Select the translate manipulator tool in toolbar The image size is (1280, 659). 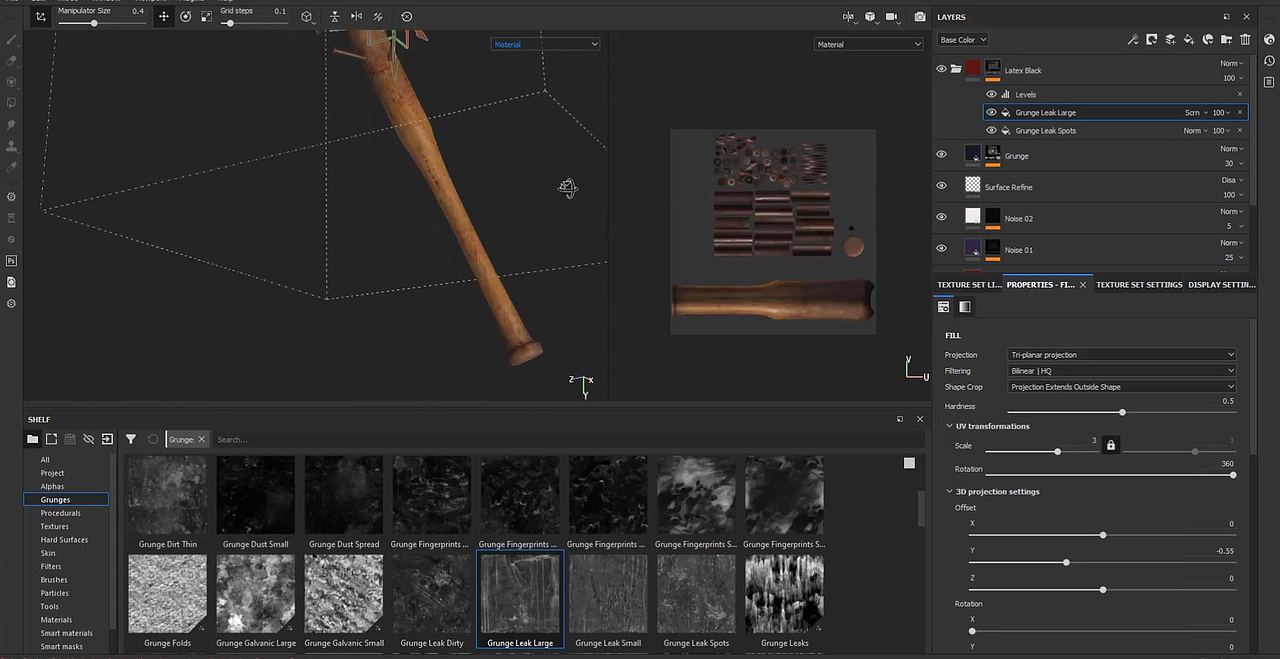(164, 17)
